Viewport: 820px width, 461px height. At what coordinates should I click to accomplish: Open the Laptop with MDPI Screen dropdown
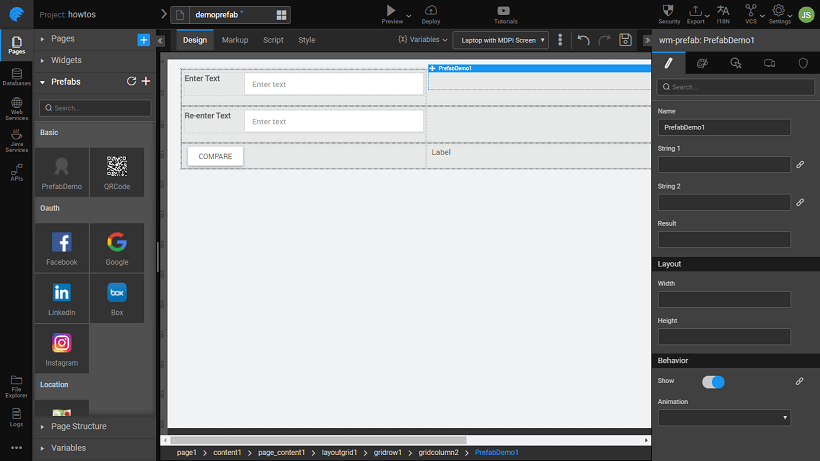[x=500, y=40]
